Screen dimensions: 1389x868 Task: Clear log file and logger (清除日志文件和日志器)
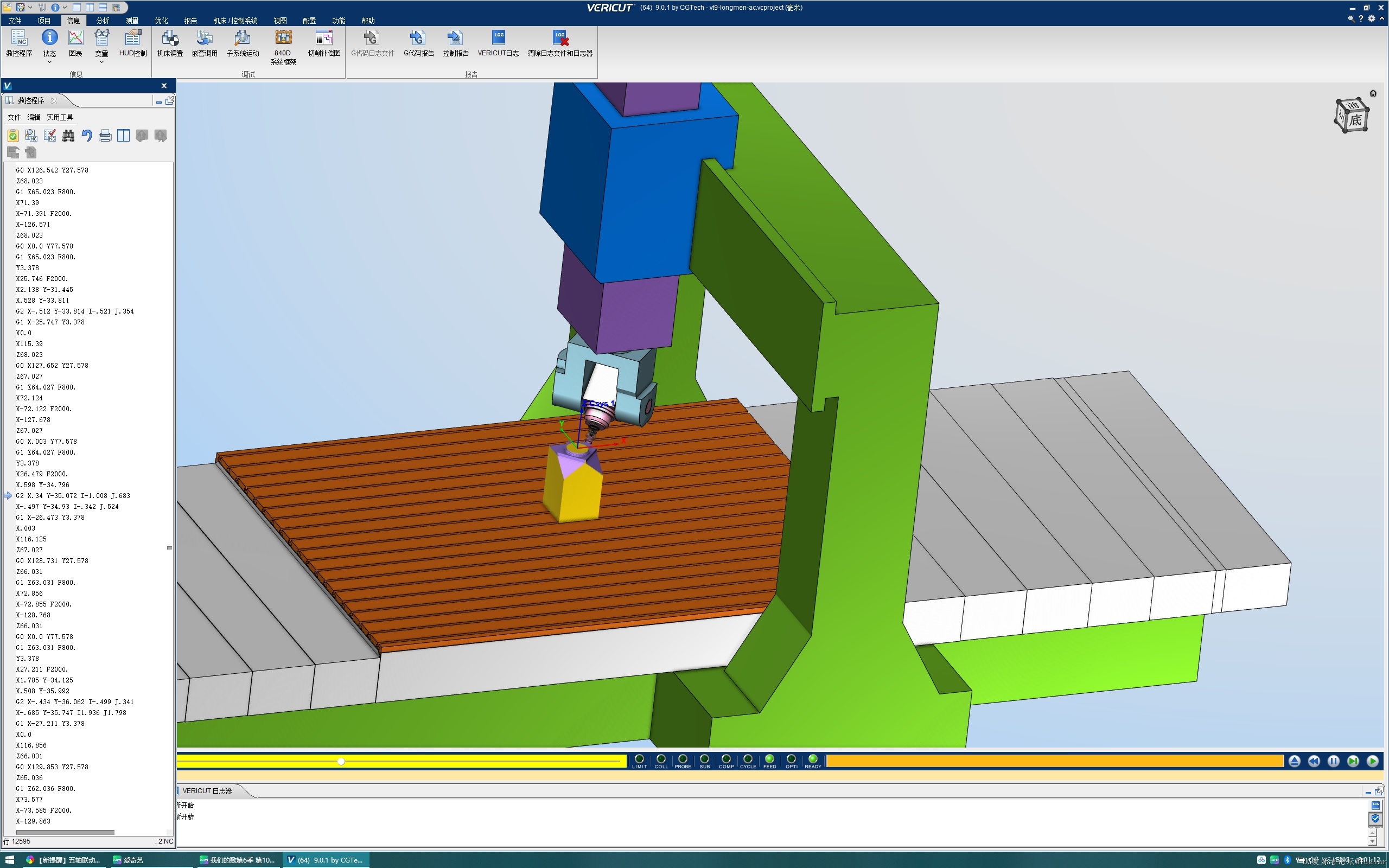tap(559, 43)
